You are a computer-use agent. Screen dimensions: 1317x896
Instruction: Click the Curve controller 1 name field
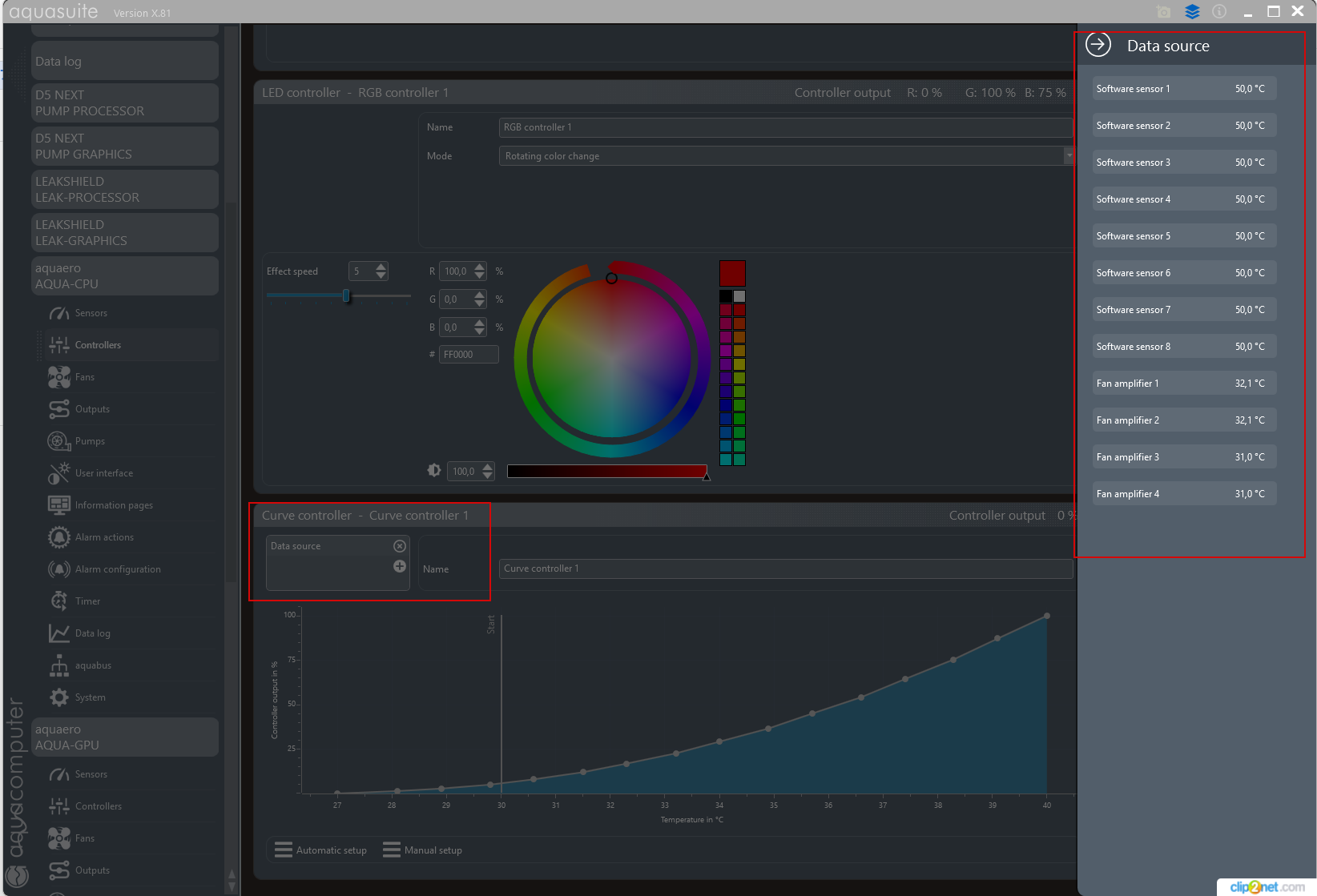coord(785,569)
